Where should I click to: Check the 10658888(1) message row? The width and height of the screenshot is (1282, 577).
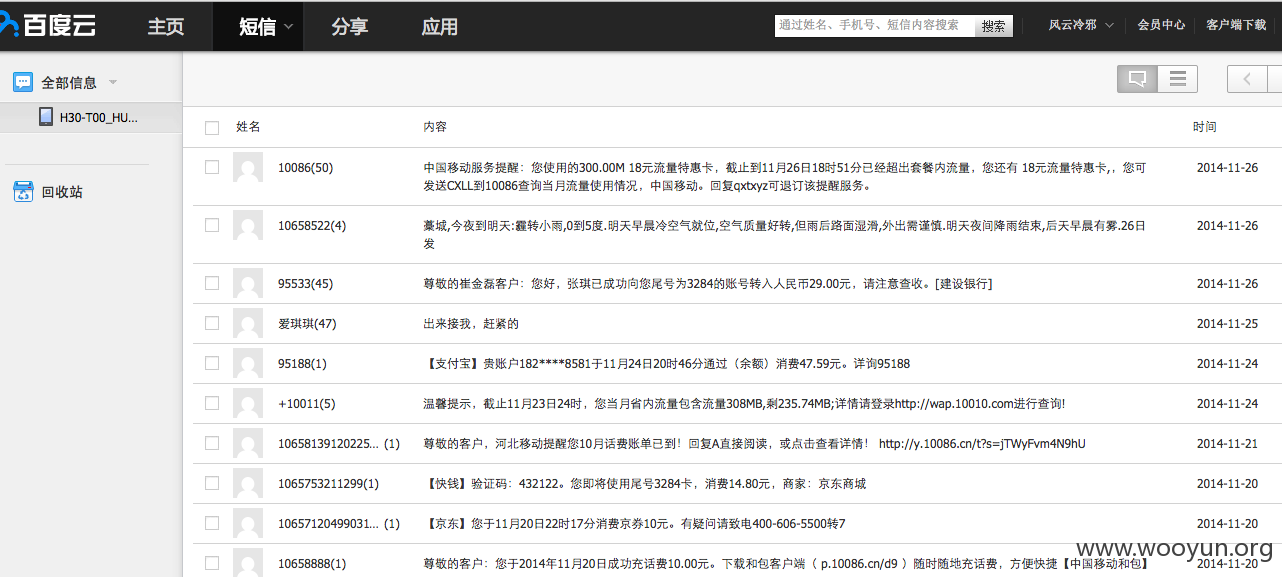tap(212, 563)
